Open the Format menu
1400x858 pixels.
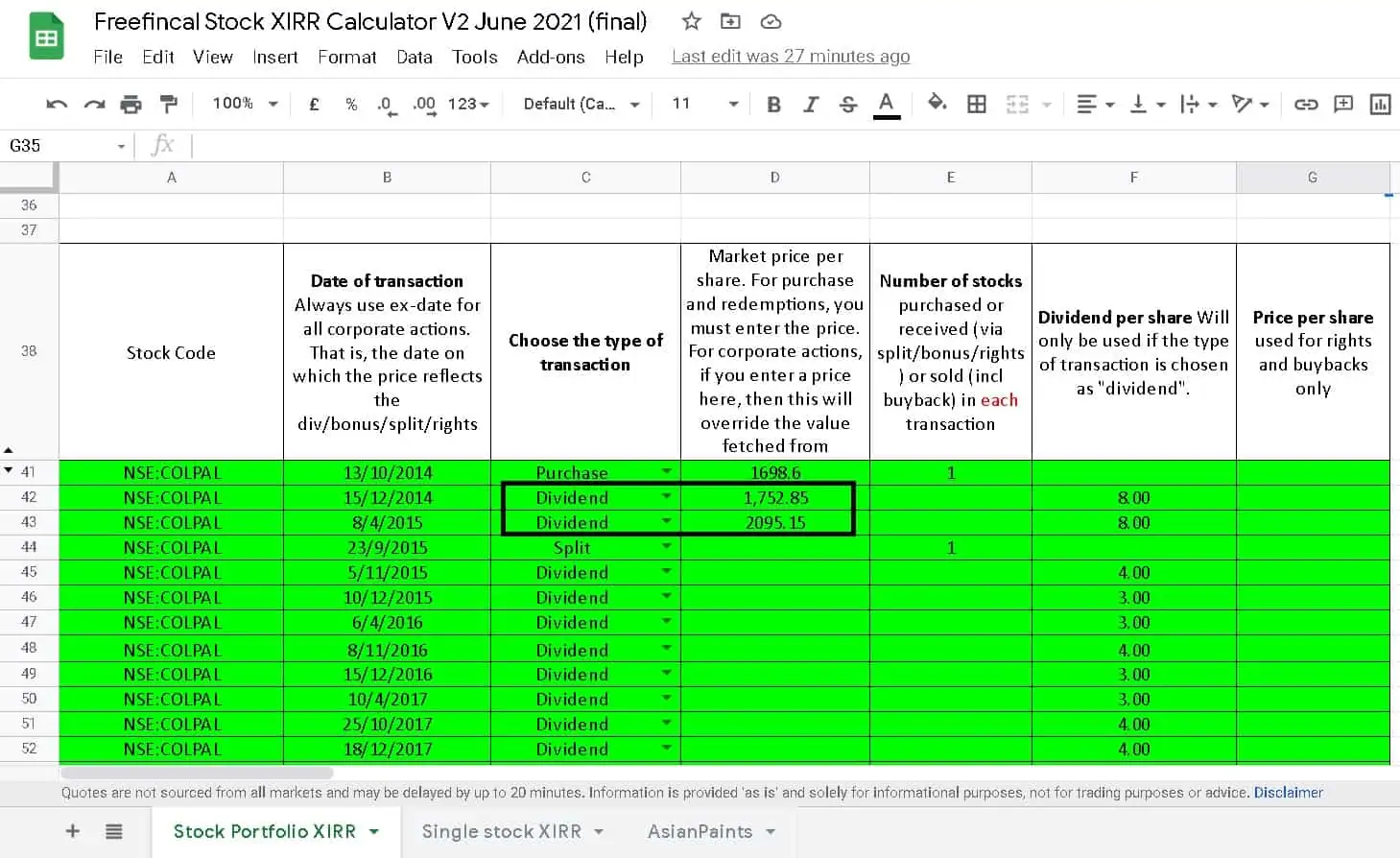pos(347,57)
